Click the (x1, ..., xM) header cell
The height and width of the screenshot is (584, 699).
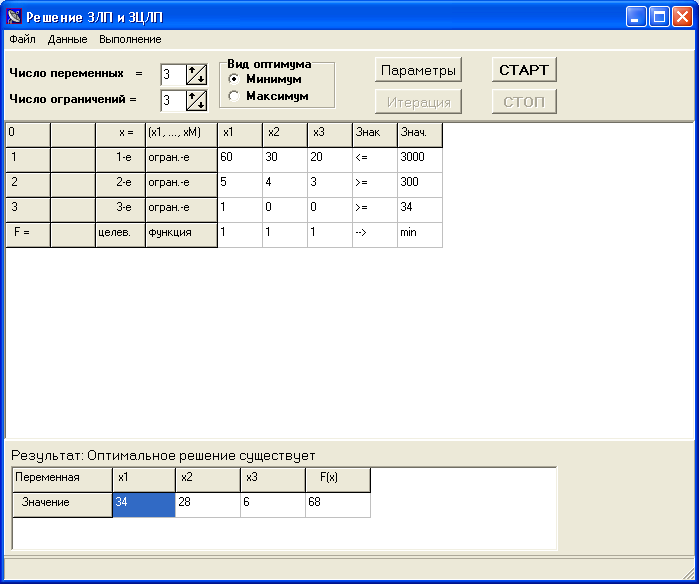coord(181,135)
